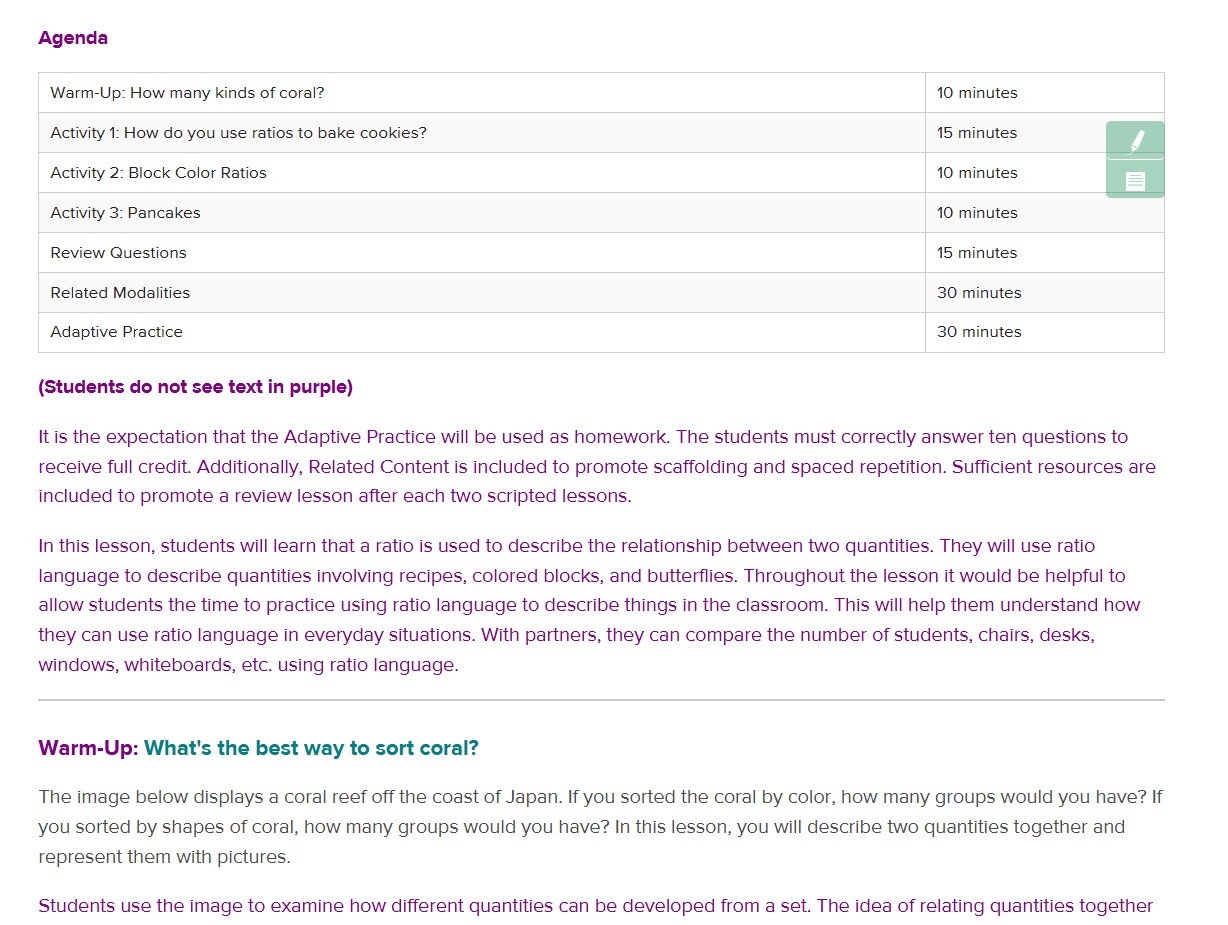Click the 'Adaptive Practice' agenda row
Image resolution: width=1228 pixels, height=925 pixels.
click(601, 332)
